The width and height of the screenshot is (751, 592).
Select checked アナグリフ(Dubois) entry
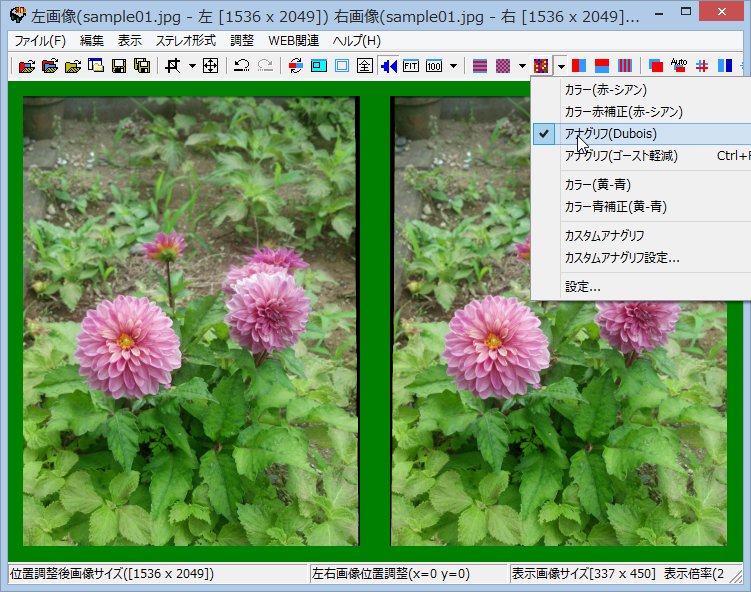[x=641, y=134]
